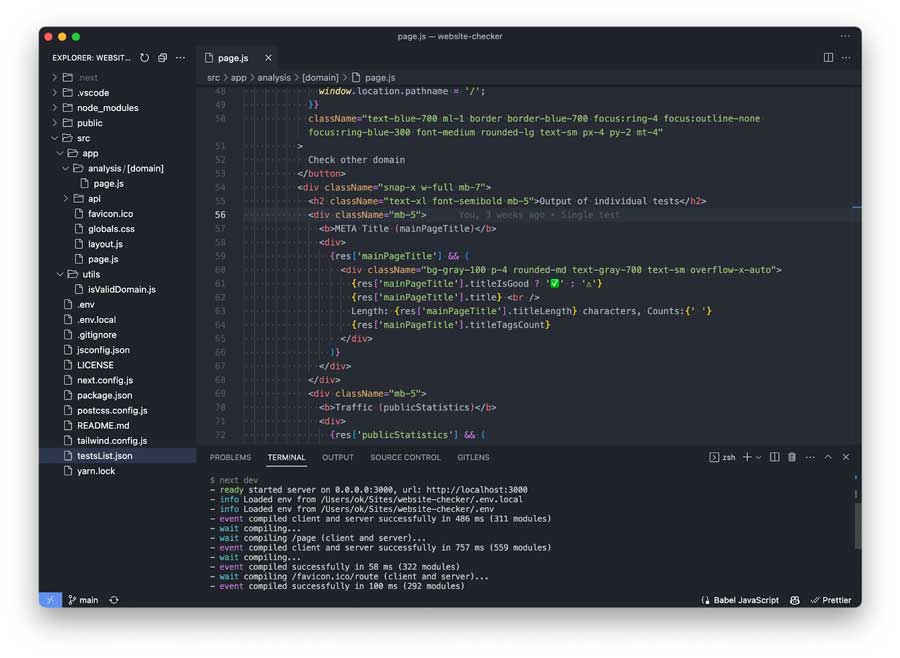Image resolution: width=900 pixels, height=658 pixels.
Task: Collapse all folders in Explorer
Action: tap(163, 58)
